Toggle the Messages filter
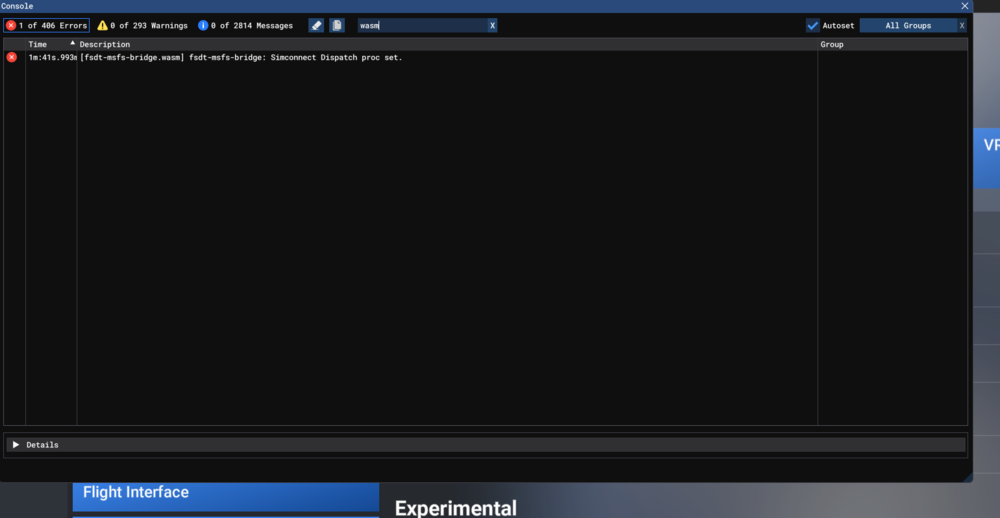 [x=245, y=25]
